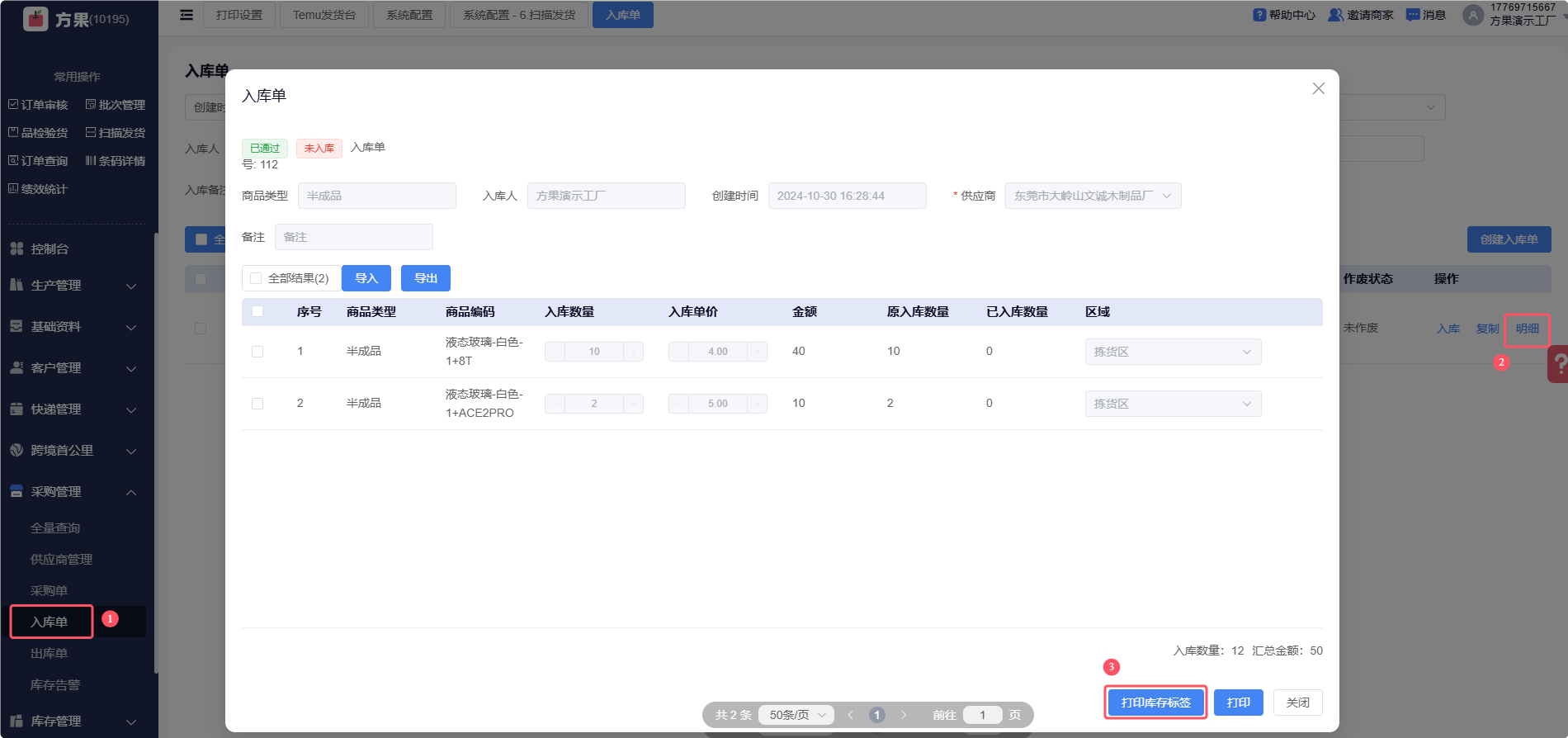The image size is (1568, 738).
Task: Open the 供应商 supplier dropdown
Action: pyautogui.click(x=1093, y=196)
